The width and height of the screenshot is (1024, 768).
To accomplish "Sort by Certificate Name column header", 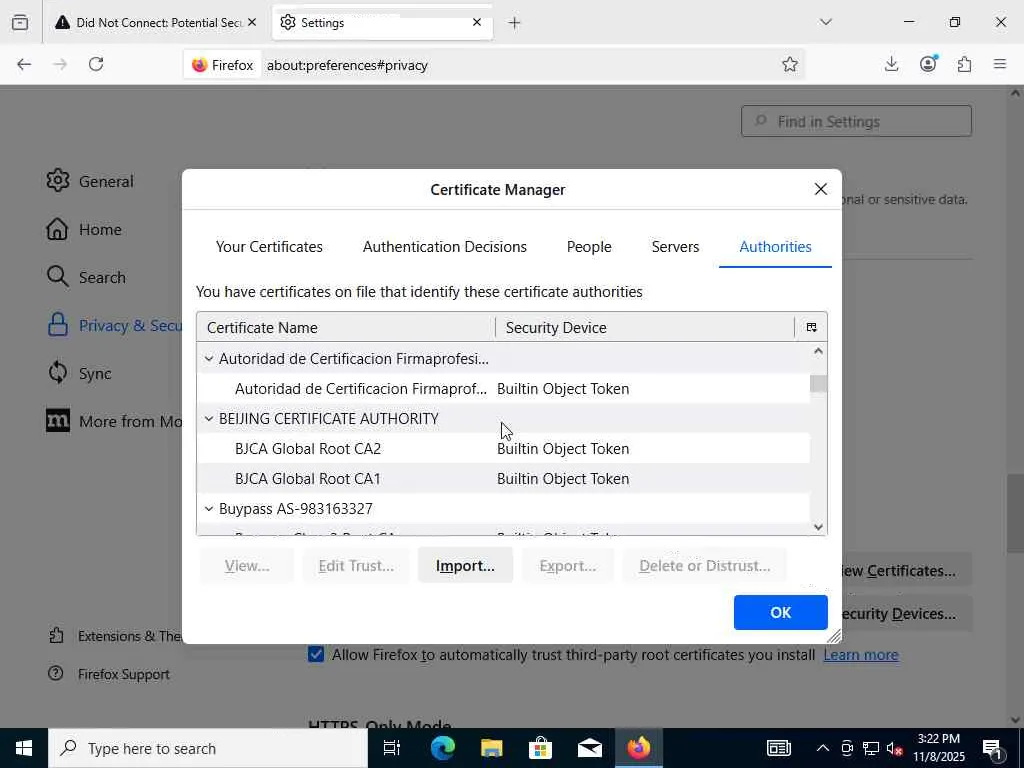I will (x=345, y=327).
